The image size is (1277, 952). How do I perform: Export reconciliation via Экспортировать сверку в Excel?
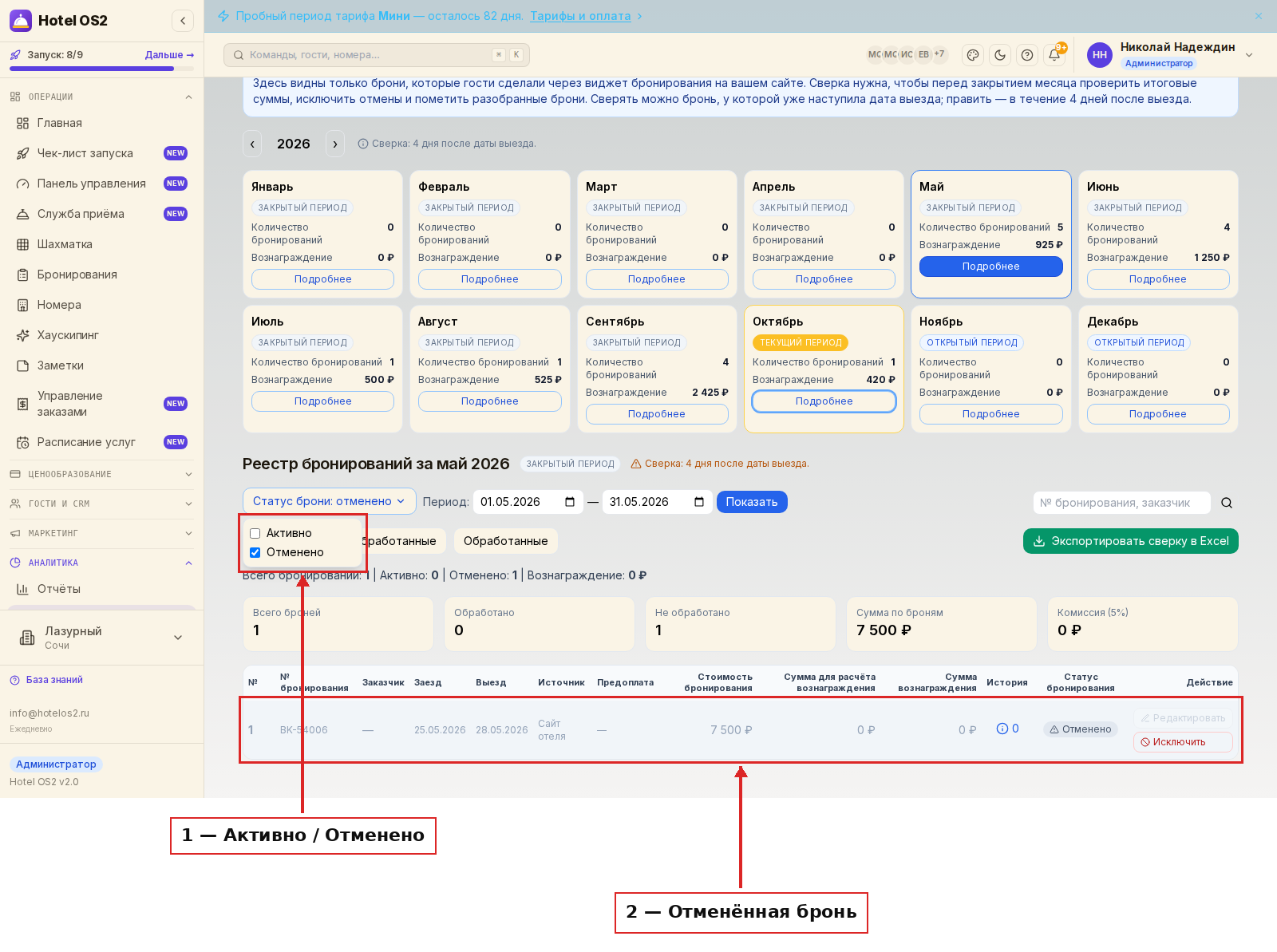tap(1131, 541)
